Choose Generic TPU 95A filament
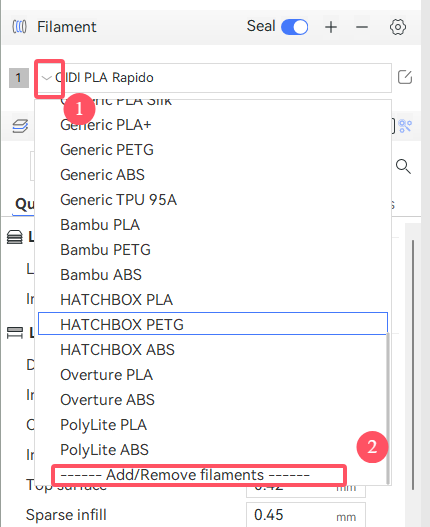The image size is (430, 527). coord(118,200)
